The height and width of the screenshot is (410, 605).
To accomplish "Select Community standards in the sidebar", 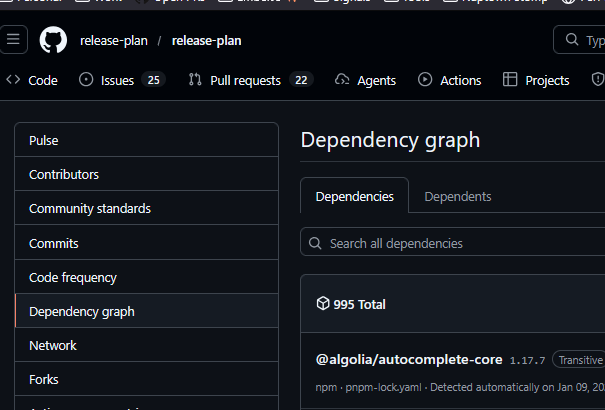I will pyautogui.click(x=147, y=208).
